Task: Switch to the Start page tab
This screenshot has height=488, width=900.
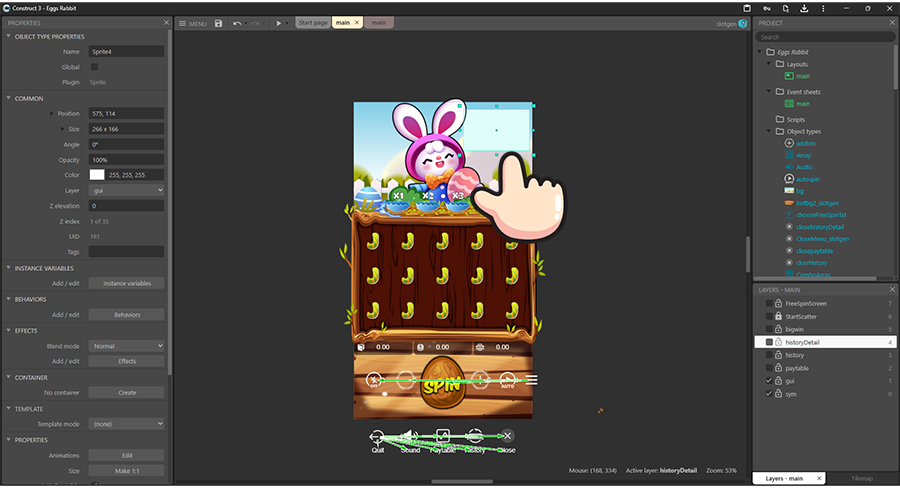Action: [314, 22]
